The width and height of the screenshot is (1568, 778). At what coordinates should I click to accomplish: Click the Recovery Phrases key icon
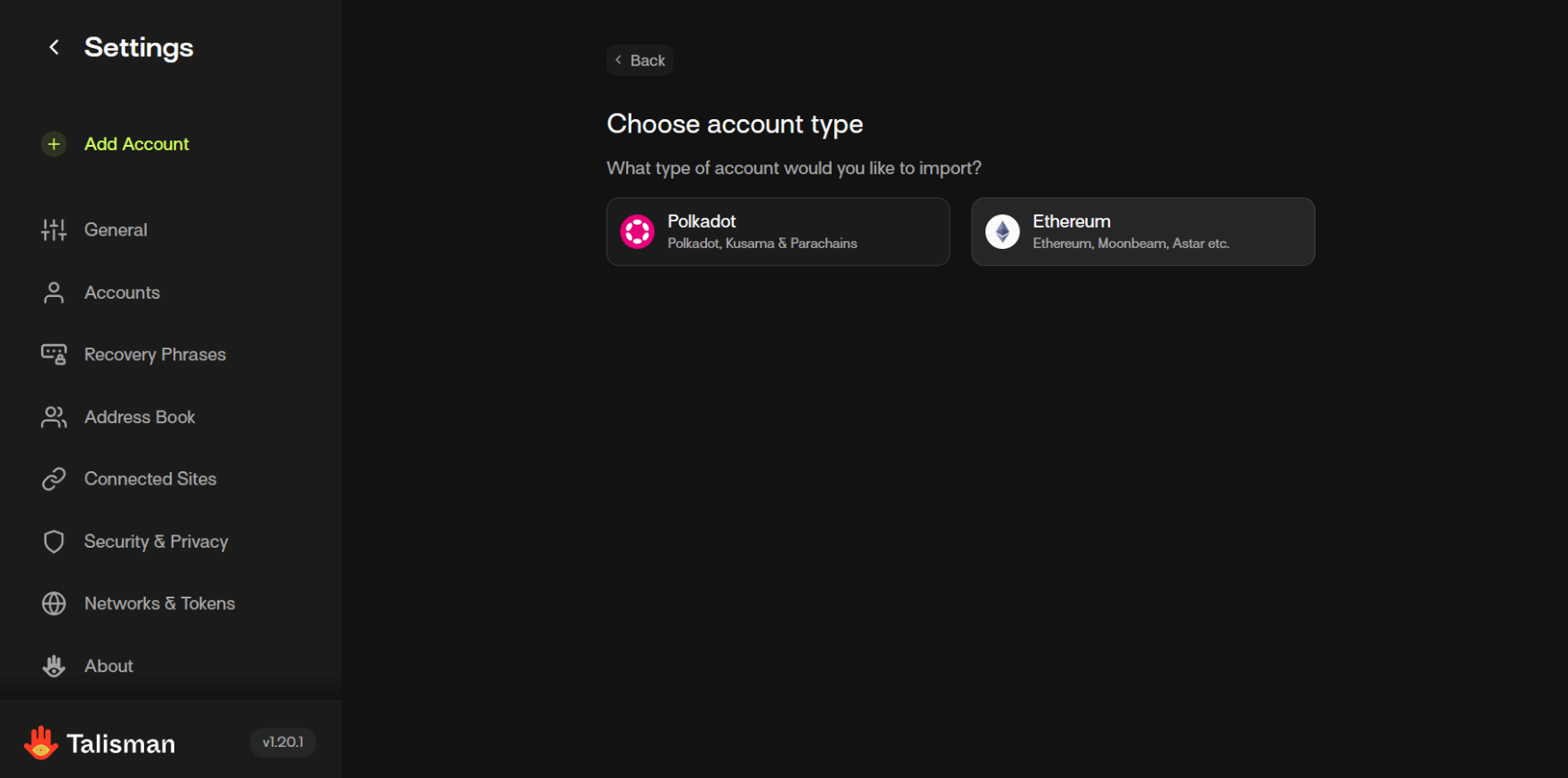click(x=53, y=355)
